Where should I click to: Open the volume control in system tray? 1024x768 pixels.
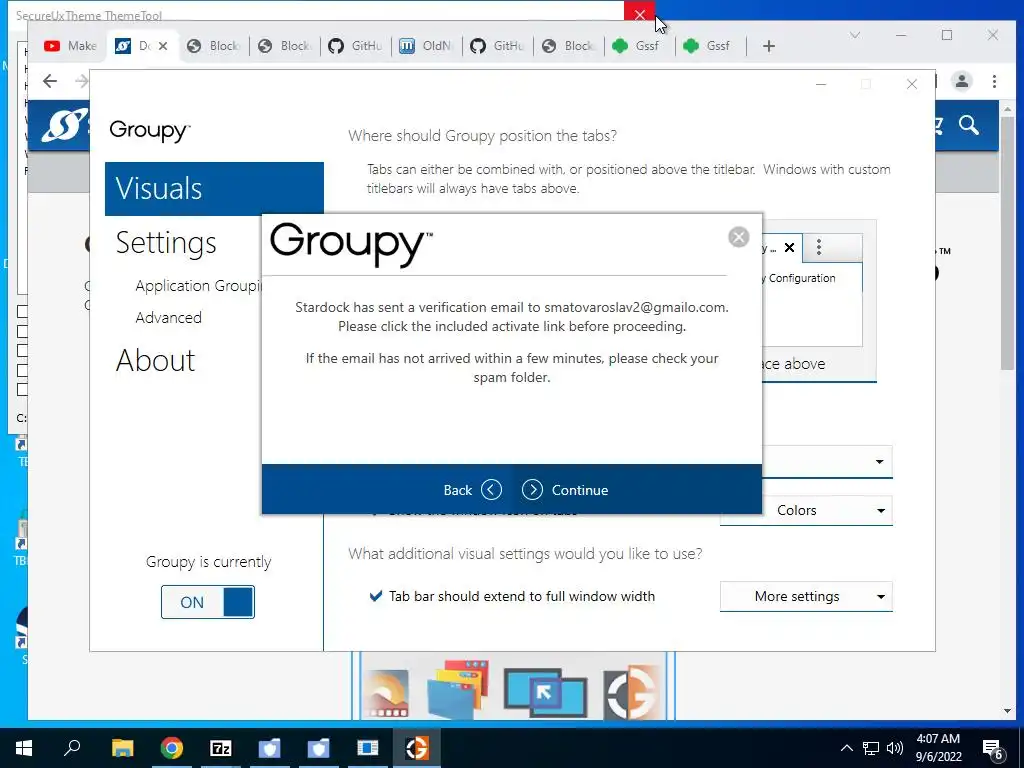point(895,748)
